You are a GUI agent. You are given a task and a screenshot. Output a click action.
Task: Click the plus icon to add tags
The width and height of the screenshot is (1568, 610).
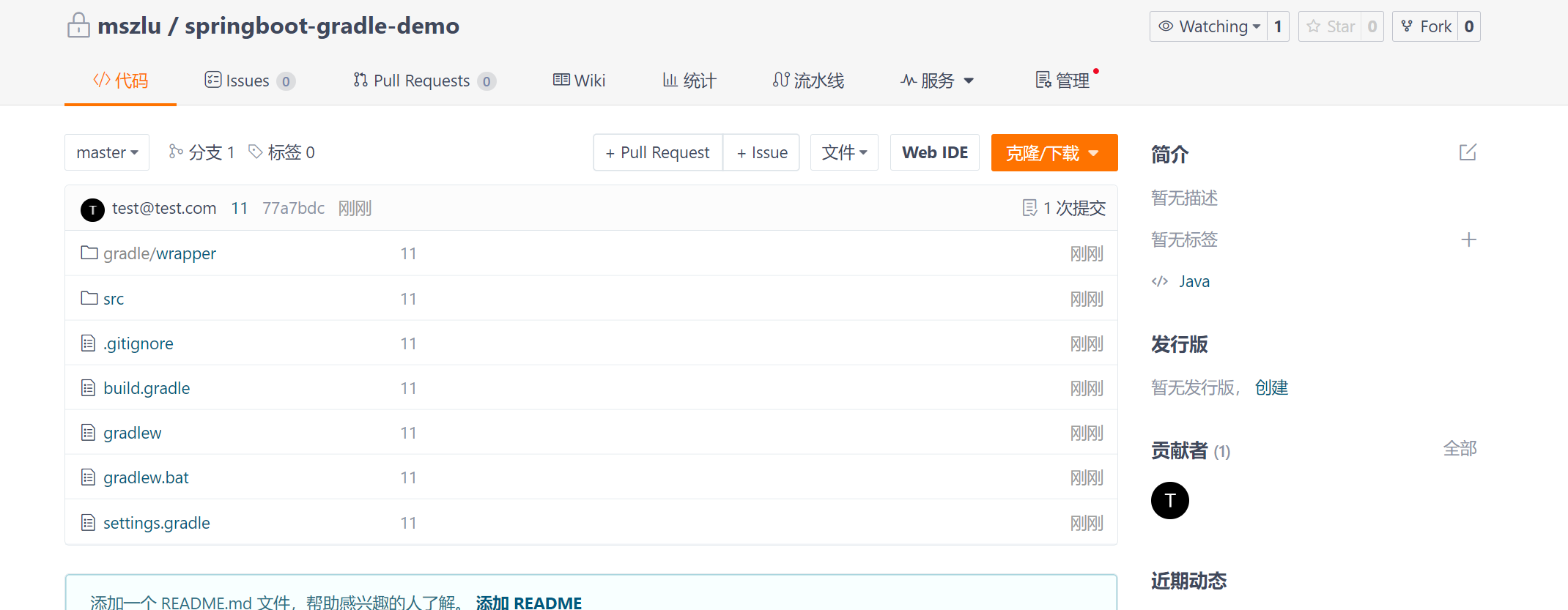tap(1468, 240)
